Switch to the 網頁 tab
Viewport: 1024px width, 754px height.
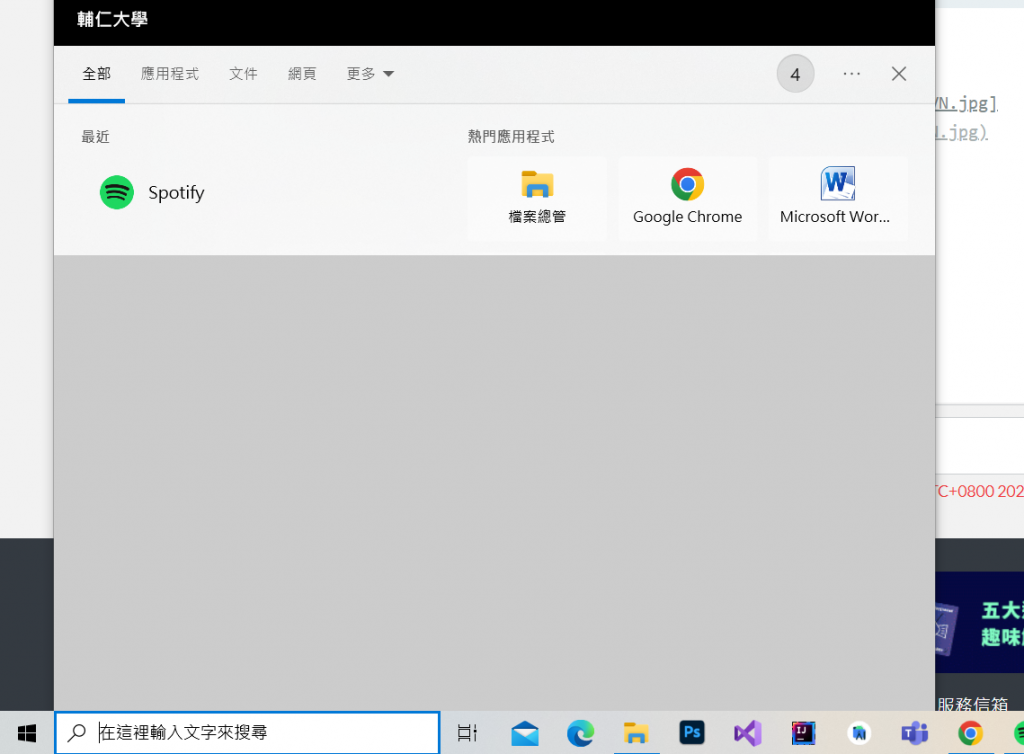click(302, 74)
